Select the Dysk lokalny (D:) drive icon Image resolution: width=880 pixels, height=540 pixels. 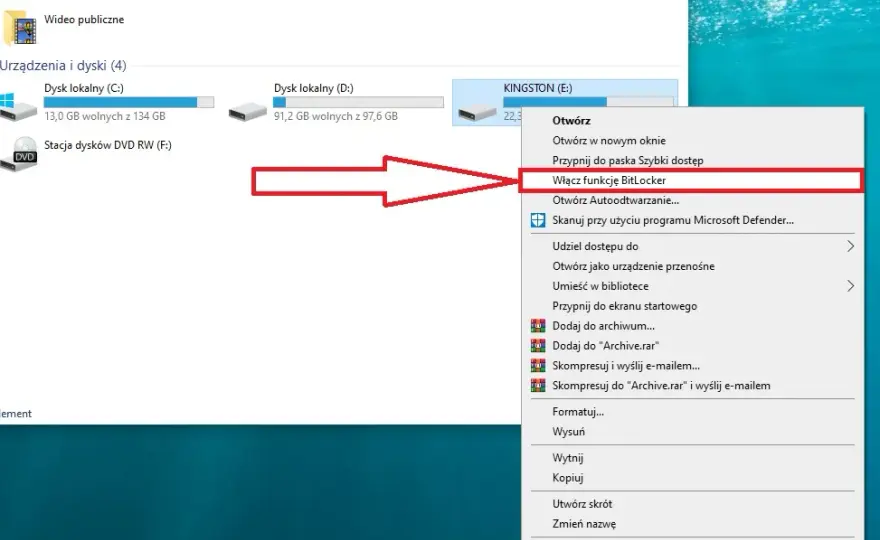click(248, 111)
